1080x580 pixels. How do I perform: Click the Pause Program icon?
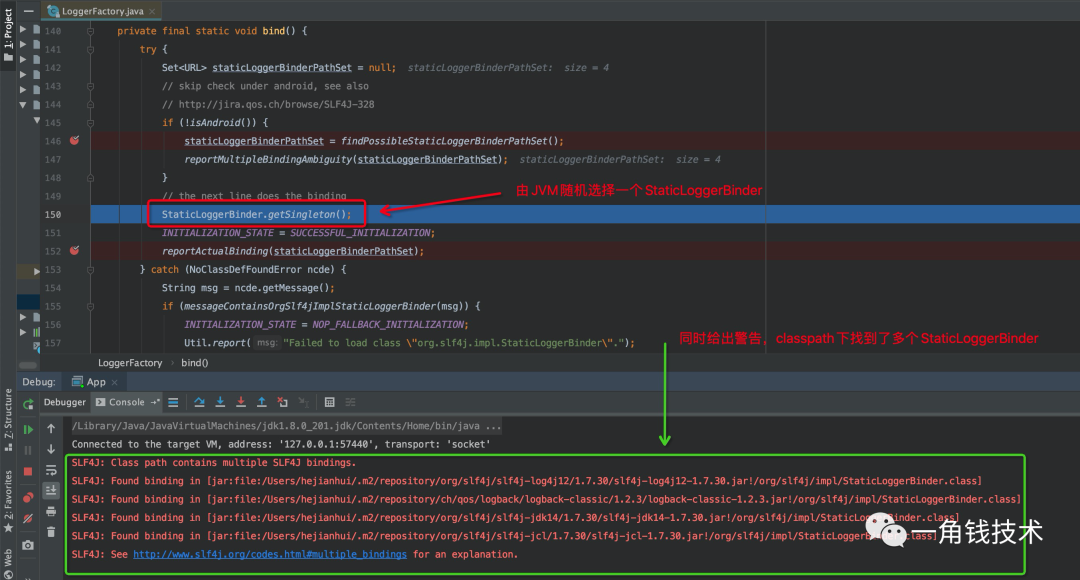(x=28, y=450)
